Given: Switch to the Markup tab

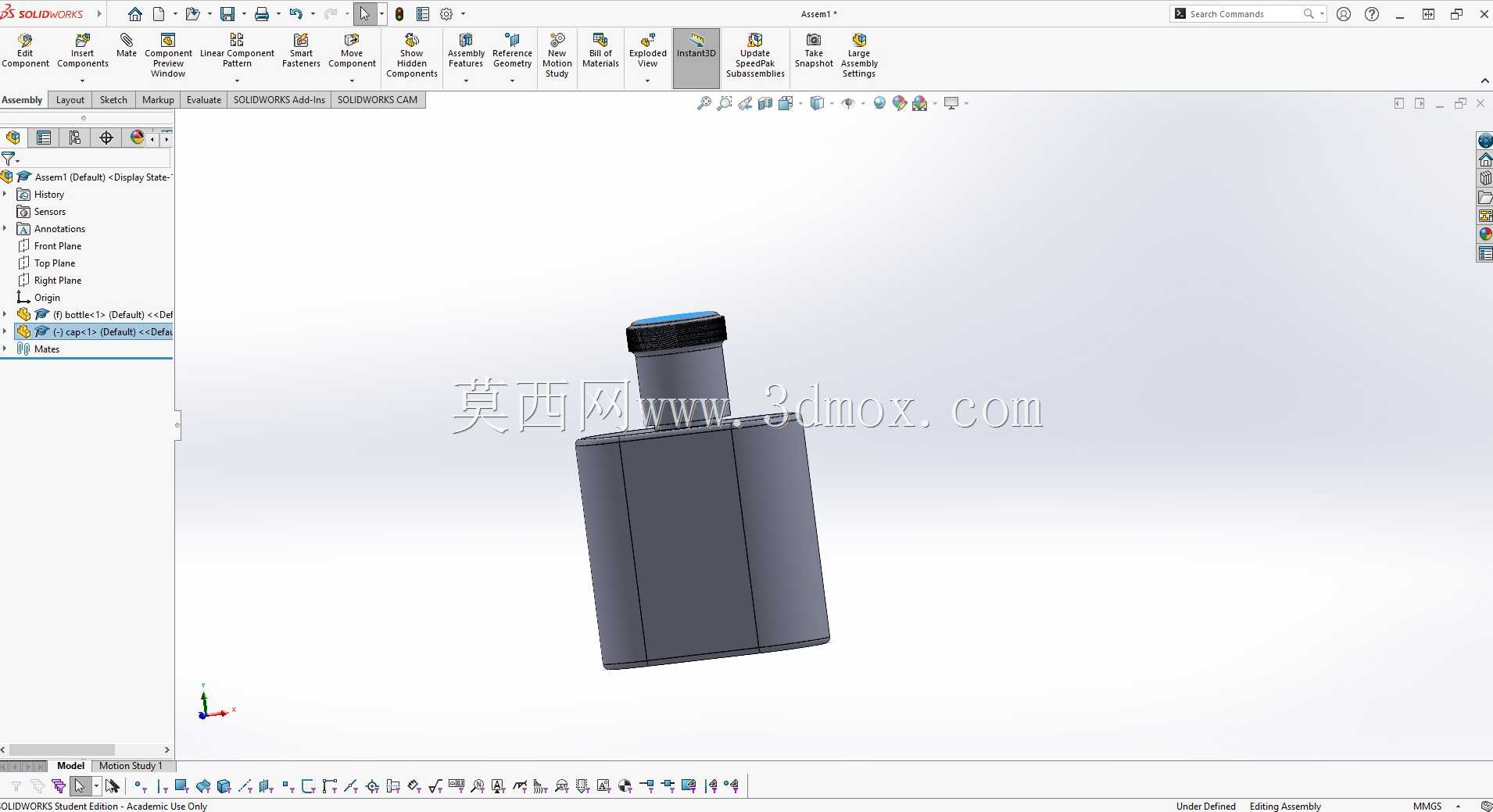Looking at the screenshot, I should click(158, 100).
